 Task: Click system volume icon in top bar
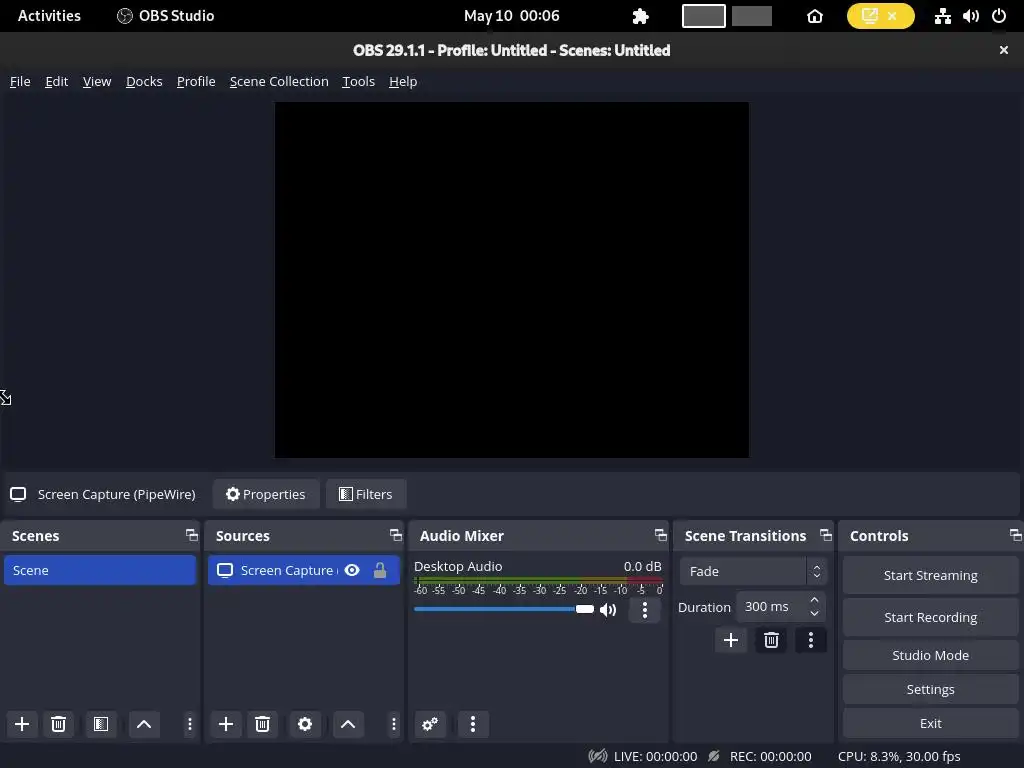[x=971, y=16]
